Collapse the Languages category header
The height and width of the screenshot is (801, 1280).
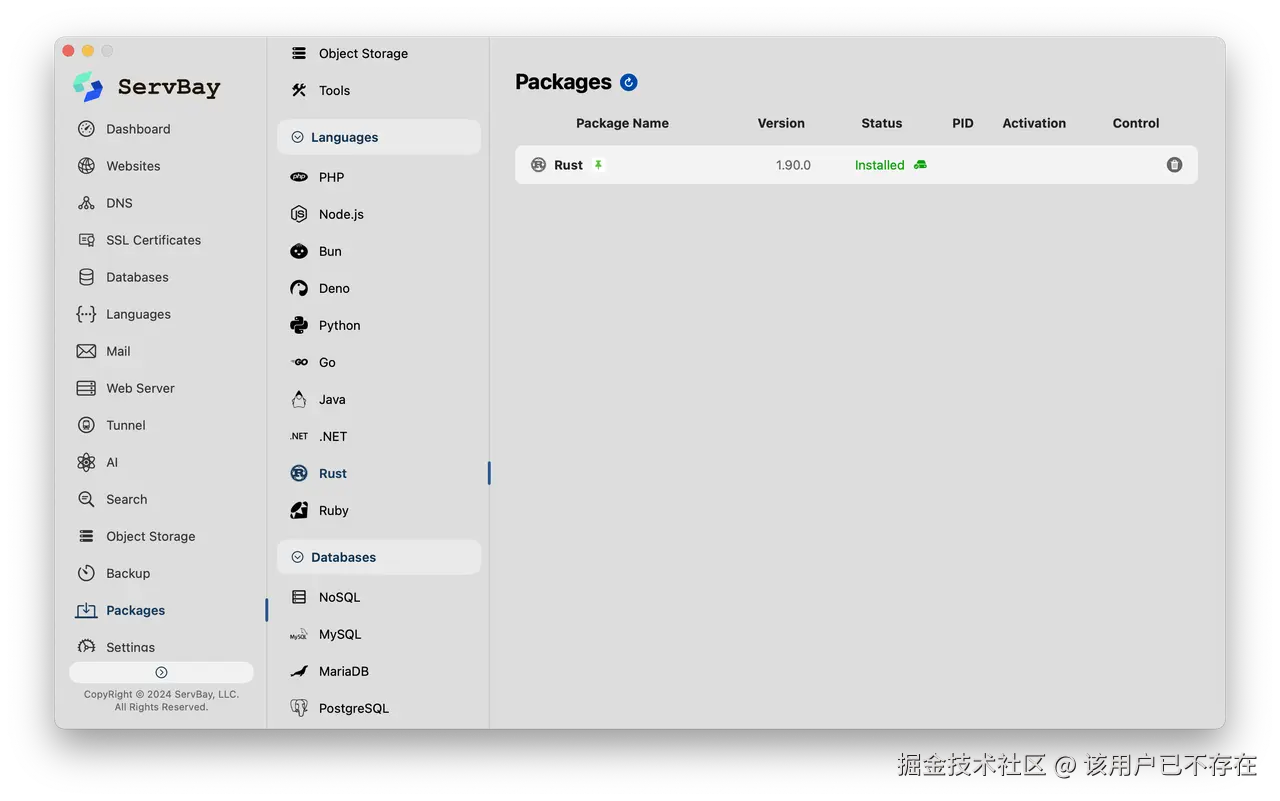pos(379,137)
